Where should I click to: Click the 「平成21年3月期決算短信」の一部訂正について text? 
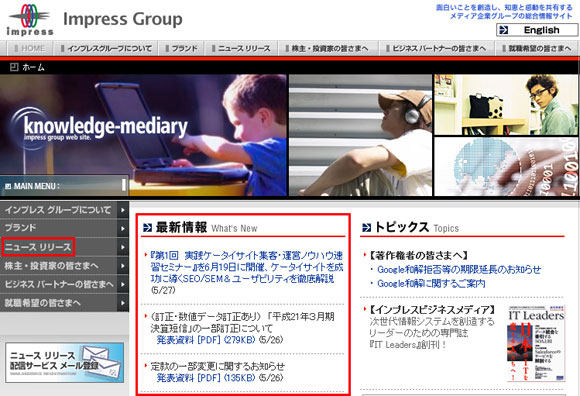[x=242, y=322]
